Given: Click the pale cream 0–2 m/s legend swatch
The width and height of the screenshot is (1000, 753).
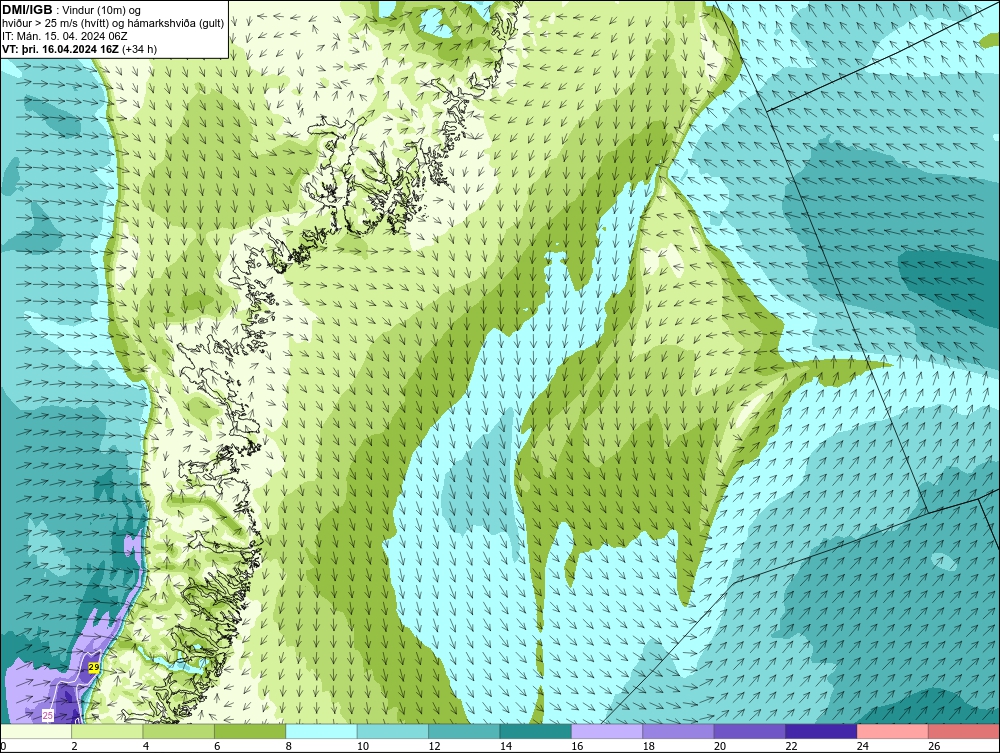Looking at the screenshot, I should click(x=36, y=731).
